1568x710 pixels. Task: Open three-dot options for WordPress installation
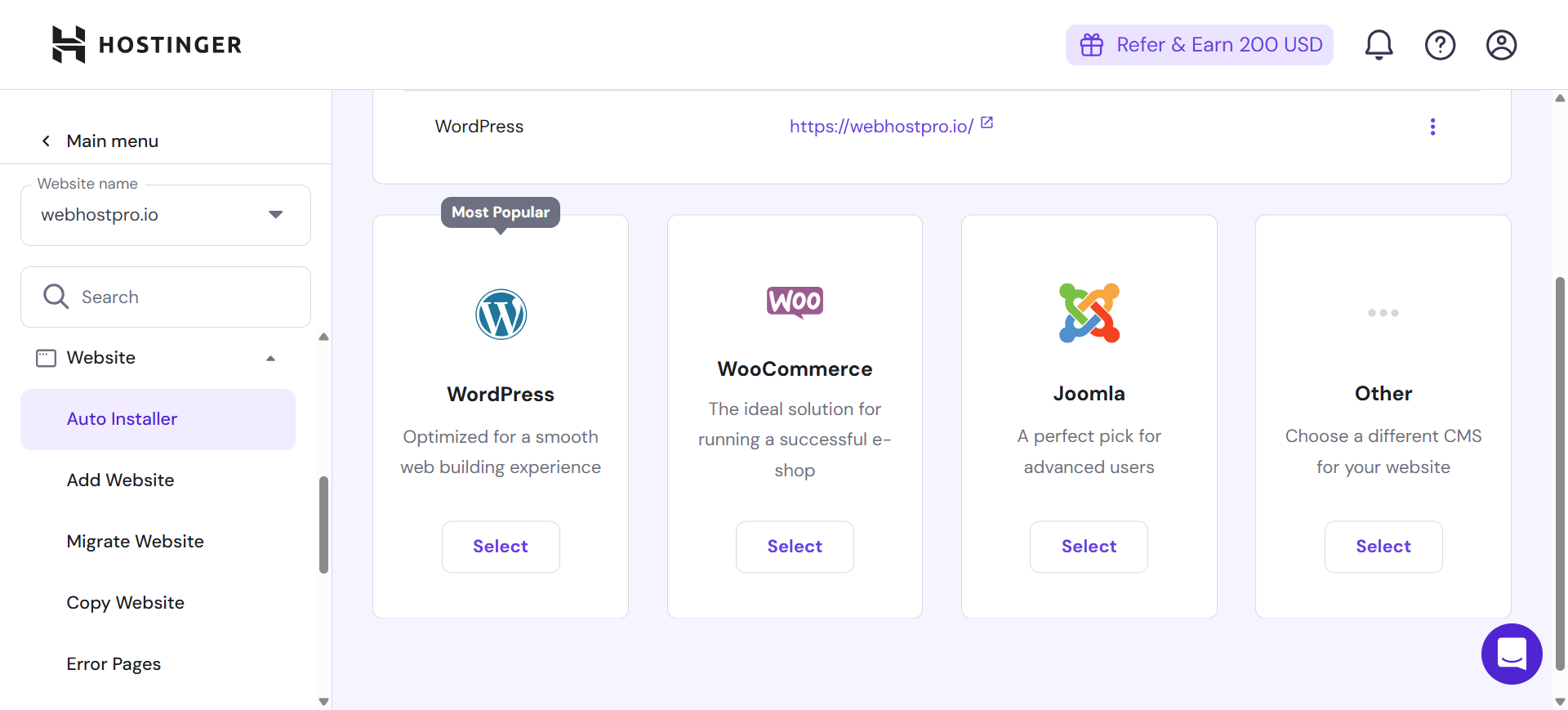point(1432,127)
